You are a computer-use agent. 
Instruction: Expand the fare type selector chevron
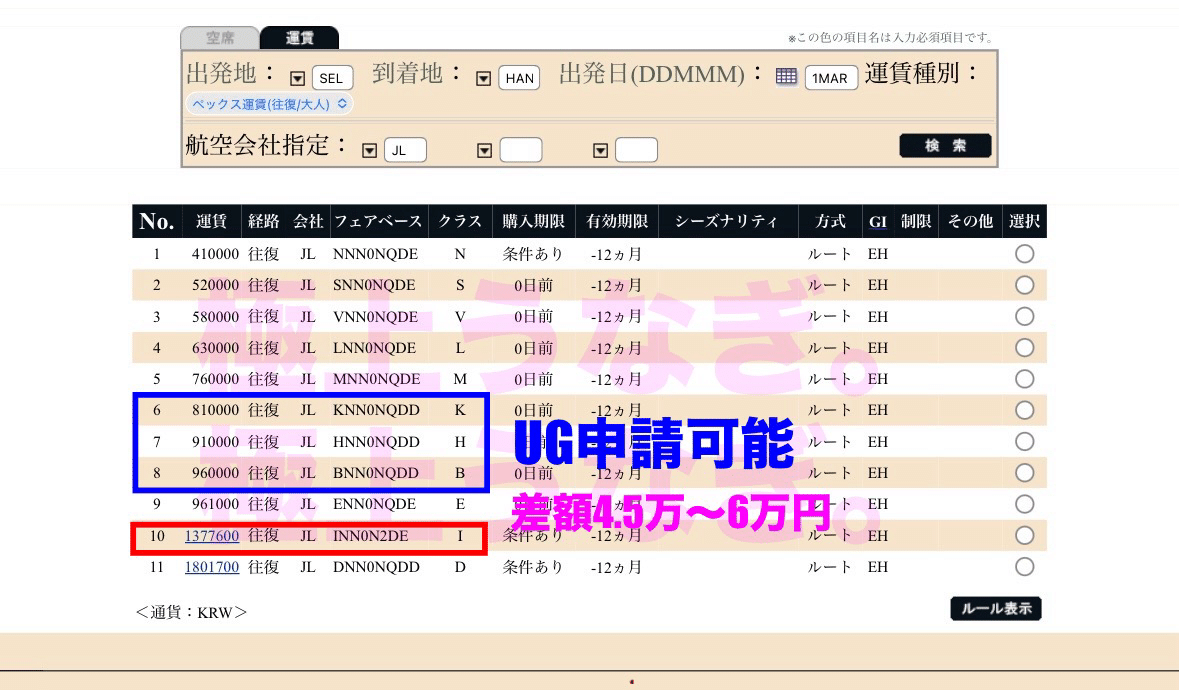(x=341, y=104)
